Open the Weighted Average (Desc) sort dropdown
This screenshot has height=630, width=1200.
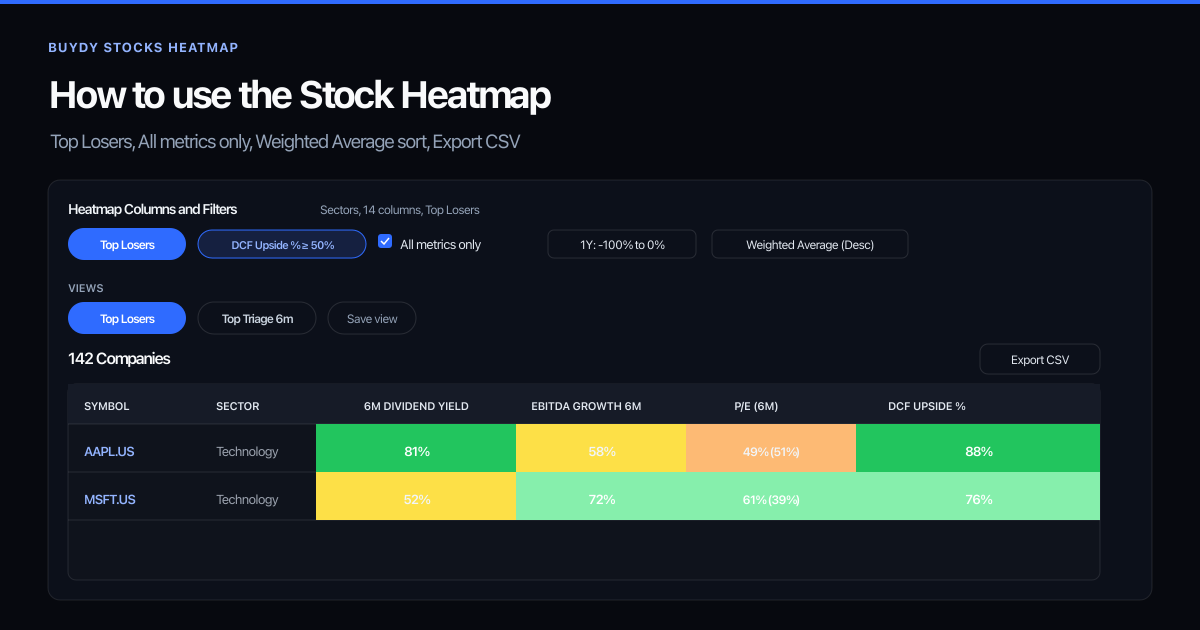click(810, 244)
